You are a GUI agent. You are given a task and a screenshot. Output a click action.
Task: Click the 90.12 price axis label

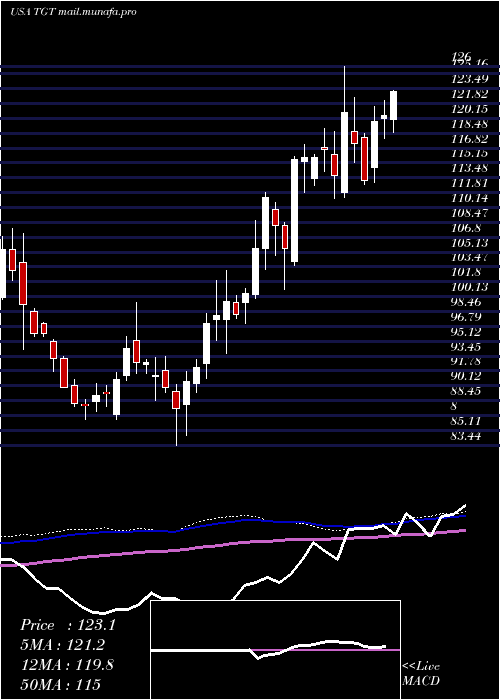click(466, 376)
